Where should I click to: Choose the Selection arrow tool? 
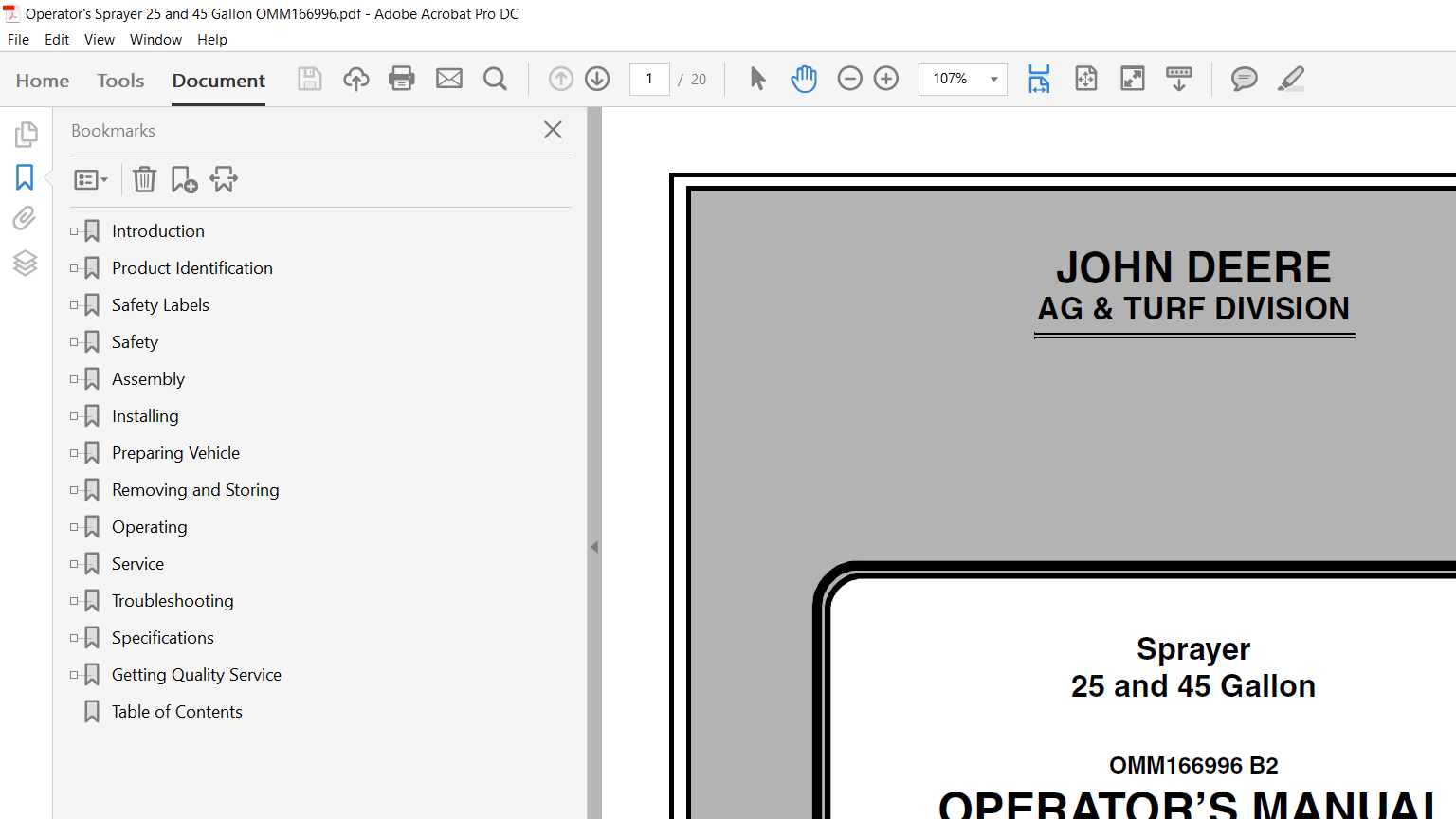757,79
